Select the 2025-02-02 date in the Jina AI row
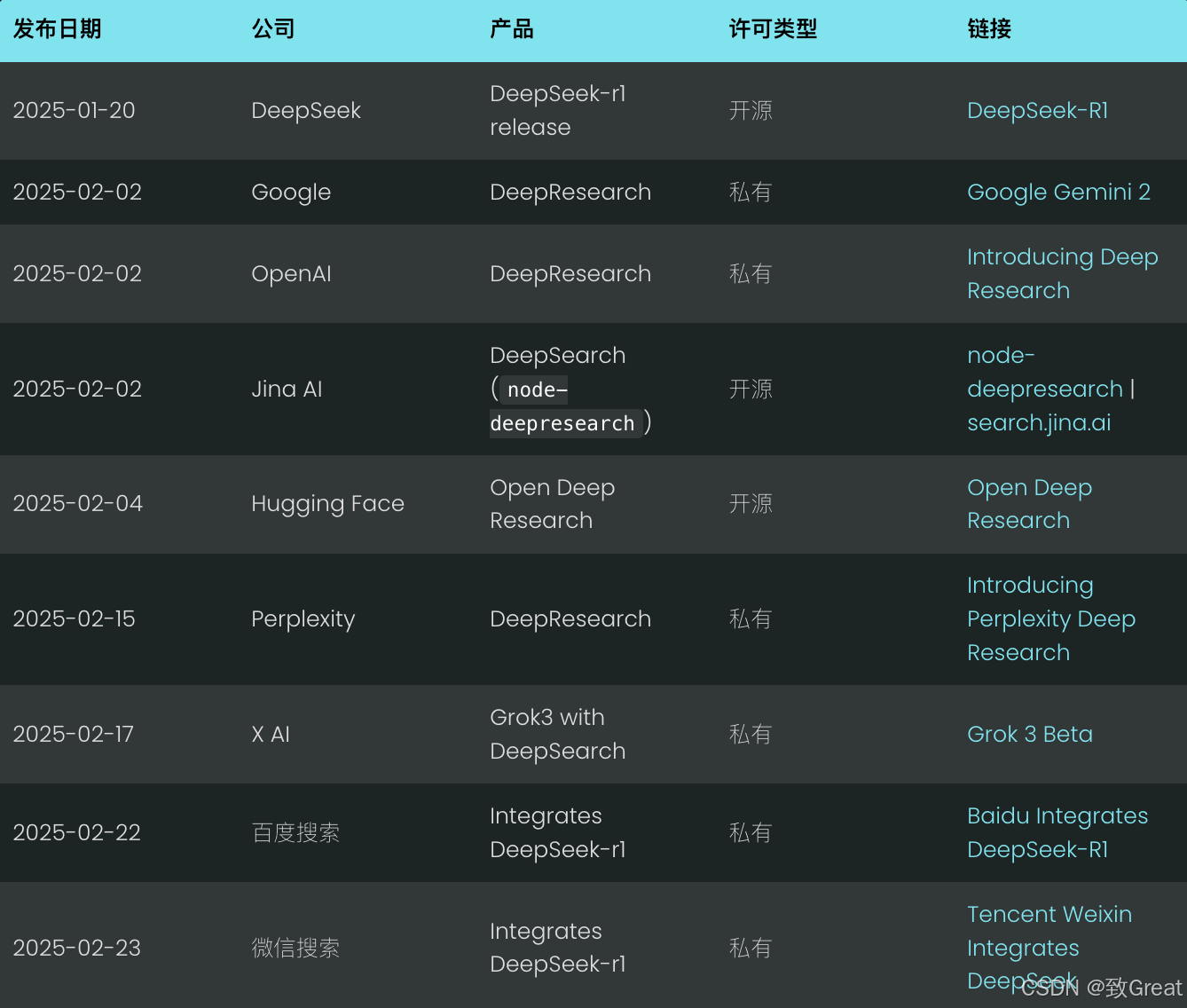The image size is (1187, 1008). tap(77, 390)
